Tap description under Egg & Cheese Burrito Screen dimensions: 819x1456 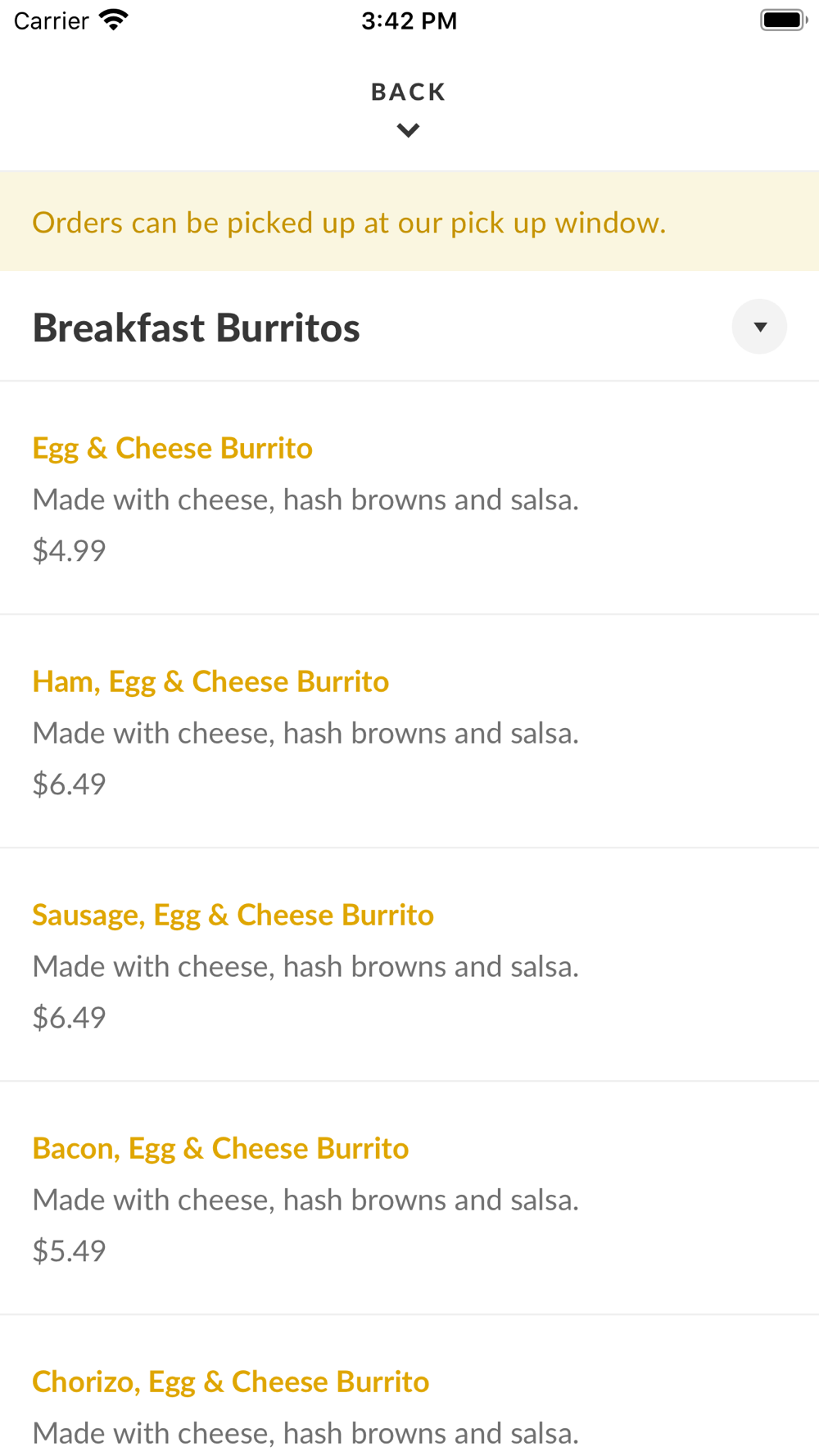[x=305, y=500]
